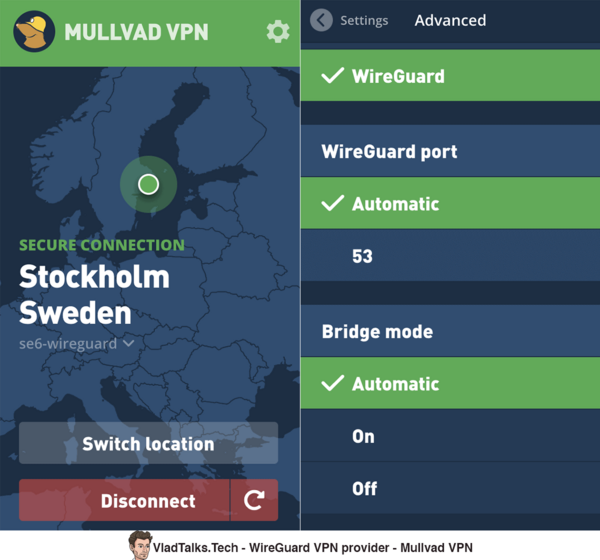Image resolution: width=600 pixels, height=560 pixels.
Task: Set Bridge mode to Off
Action: coord(450,488)
